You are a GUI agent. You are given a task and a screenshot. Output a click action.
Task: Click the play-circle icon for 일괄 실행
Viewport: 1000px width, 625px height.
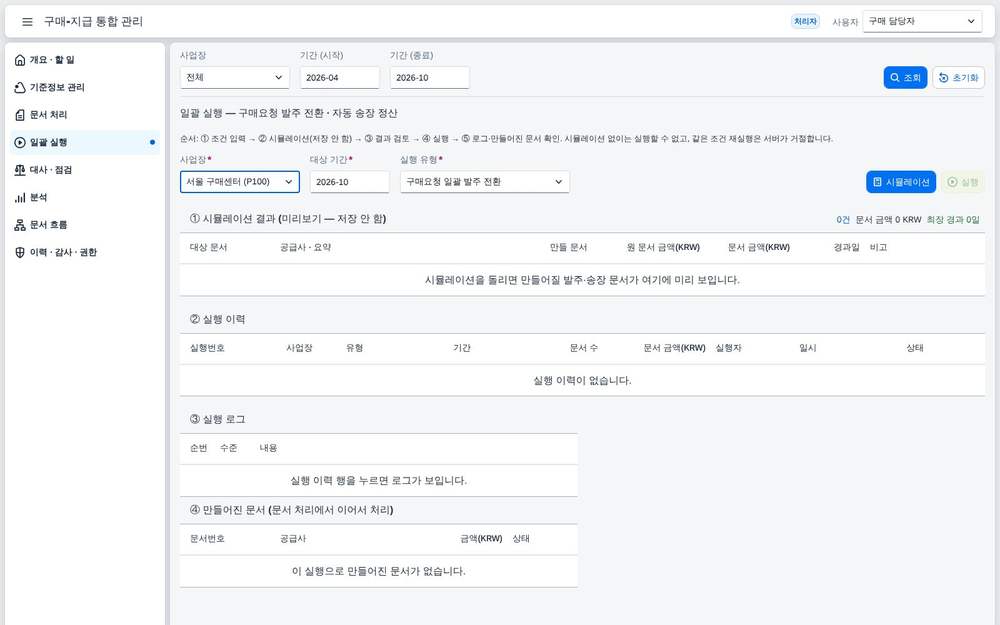coord(20,142)
